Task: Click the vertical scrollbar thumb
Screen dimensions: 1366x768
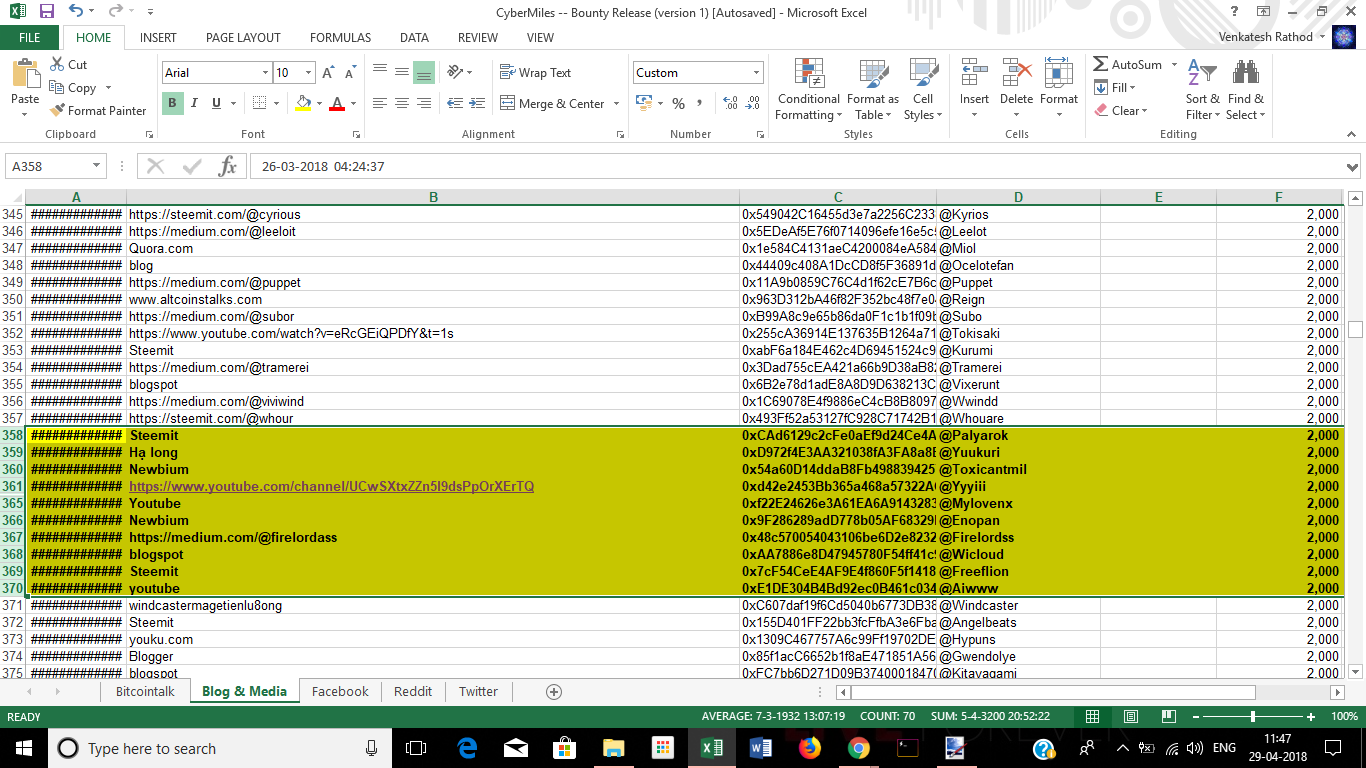Action: [x=1355, y=329]
